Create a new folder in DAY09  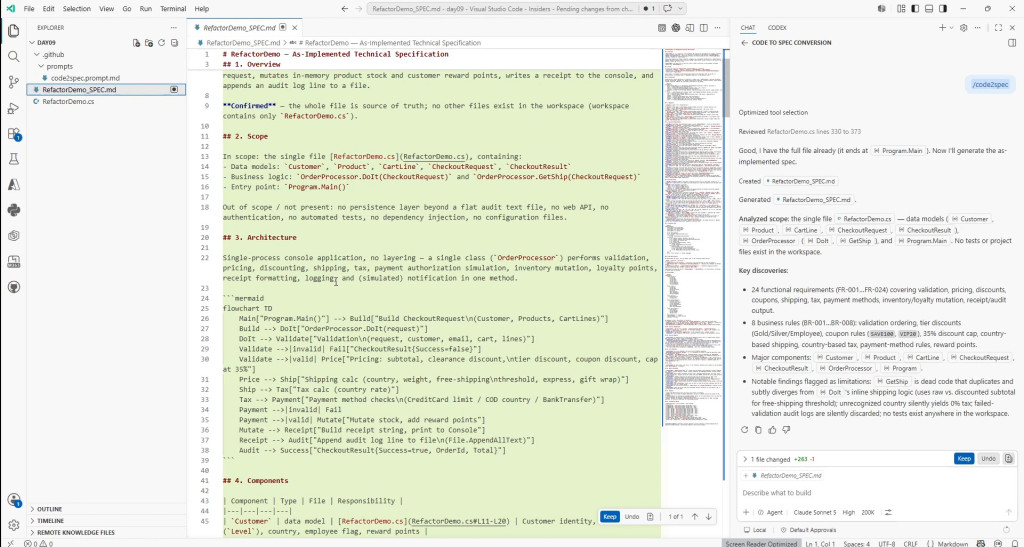coord(149,42)
